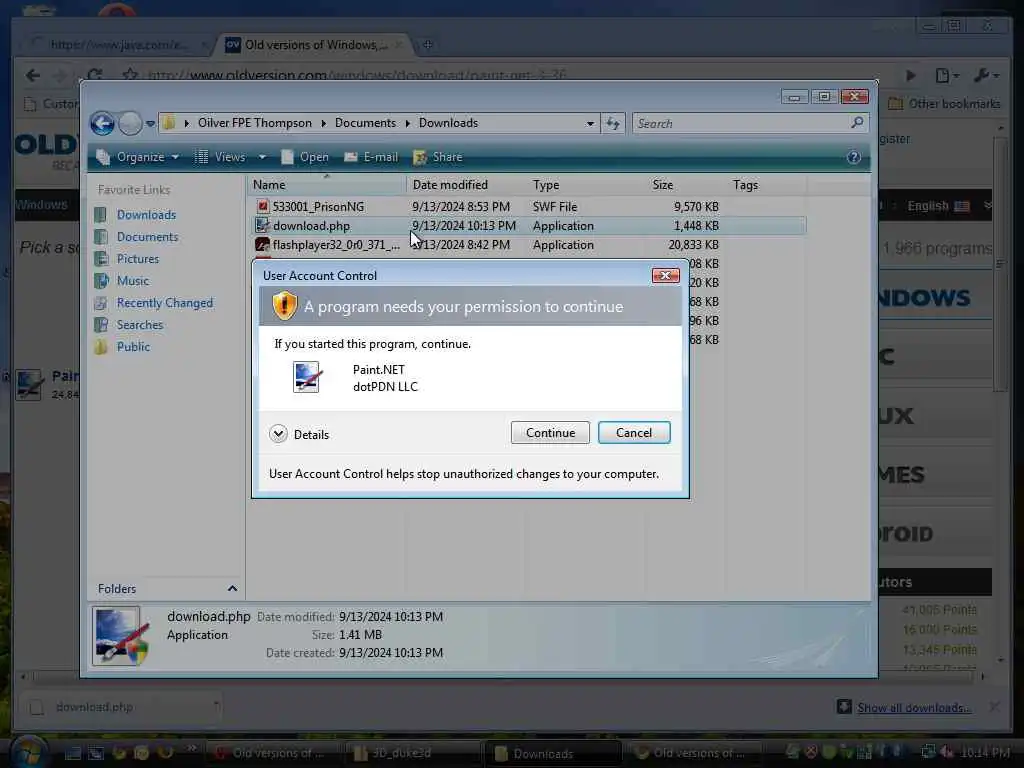
Task: Sort by Size column header
Action: pyautogui.click(x=684, y=185)
